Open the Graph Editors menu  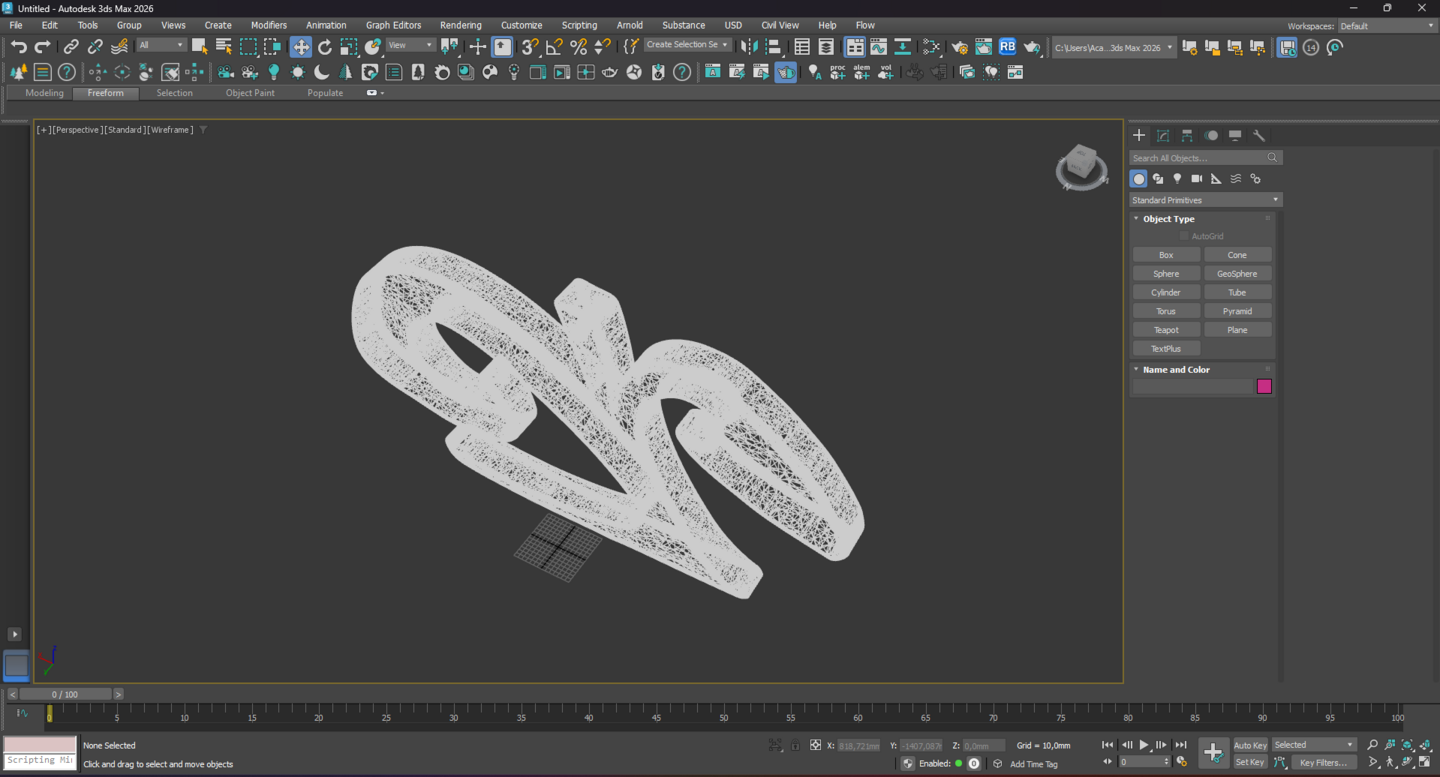393,25
